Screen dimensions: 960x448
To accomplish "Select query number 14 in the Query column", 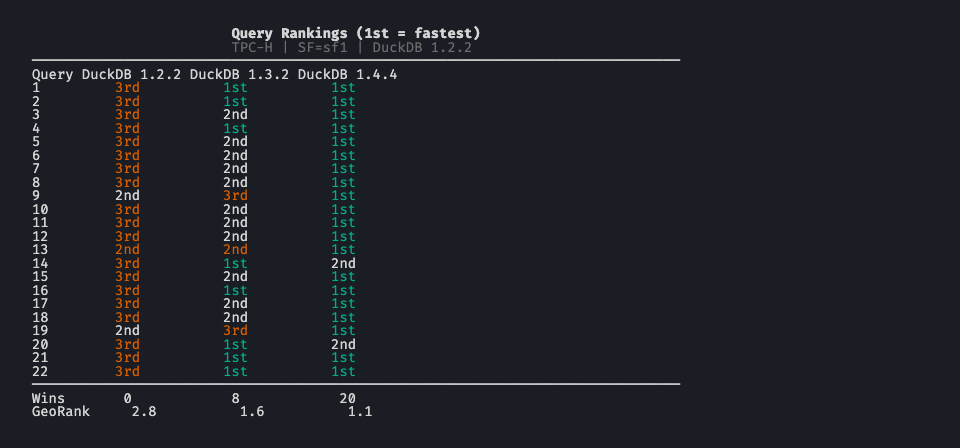I will [x=40, y=263].
